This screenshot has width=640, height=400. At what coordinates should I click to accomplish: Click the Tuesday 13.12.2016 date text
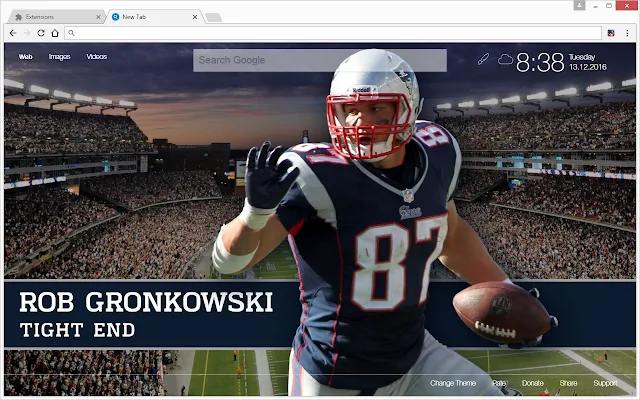coord(588,62)
